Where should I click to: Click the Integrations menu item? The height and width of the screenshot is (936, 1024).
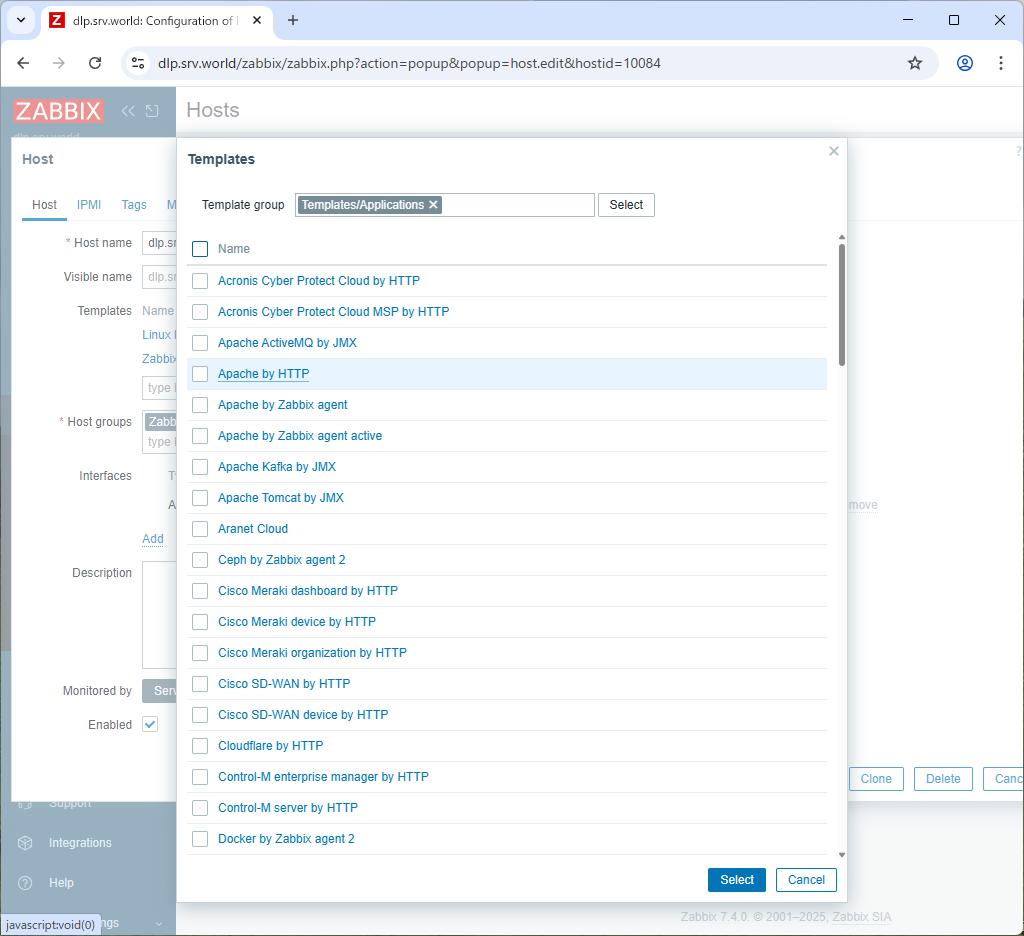point(80,843)
